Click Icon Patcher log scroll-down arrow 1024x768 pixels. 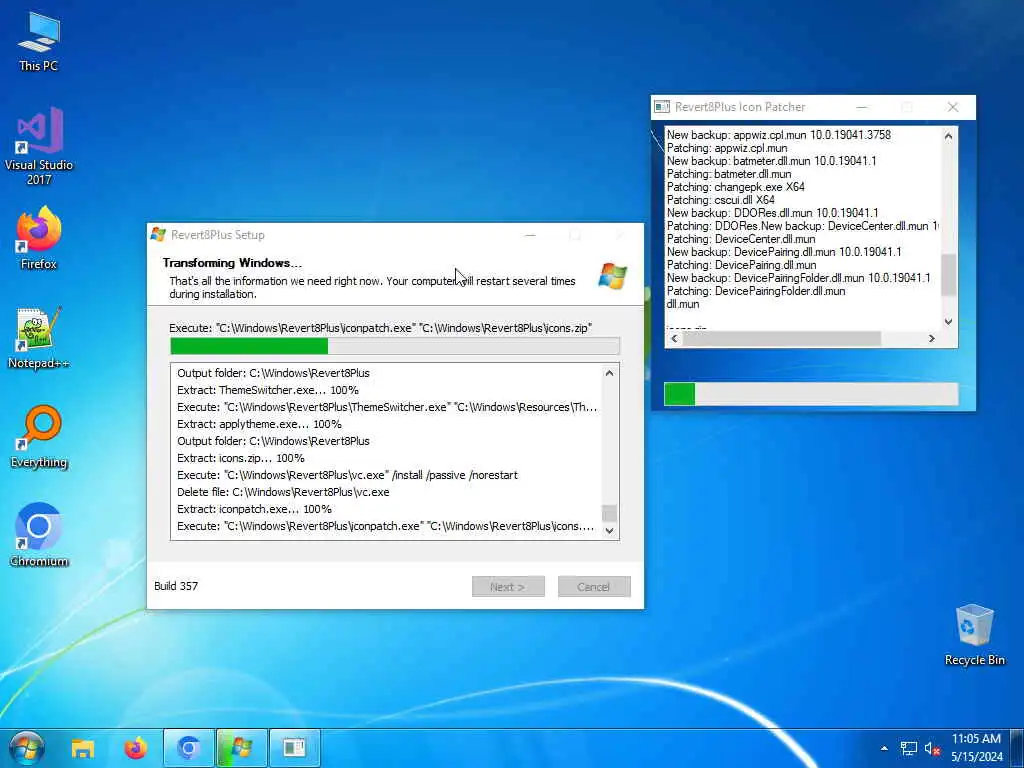coord(948,321)
